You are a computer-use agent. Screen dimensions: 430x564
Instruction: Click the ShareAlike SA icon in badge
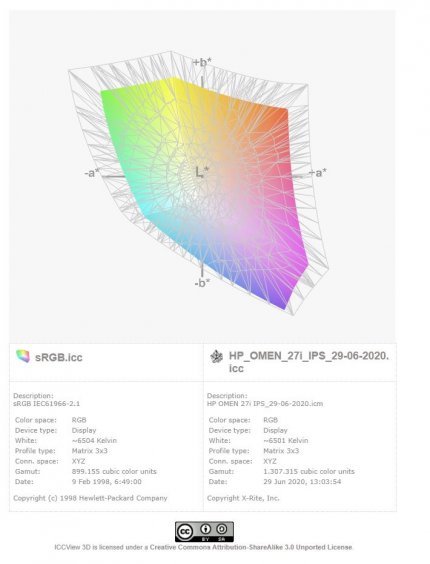221,530
